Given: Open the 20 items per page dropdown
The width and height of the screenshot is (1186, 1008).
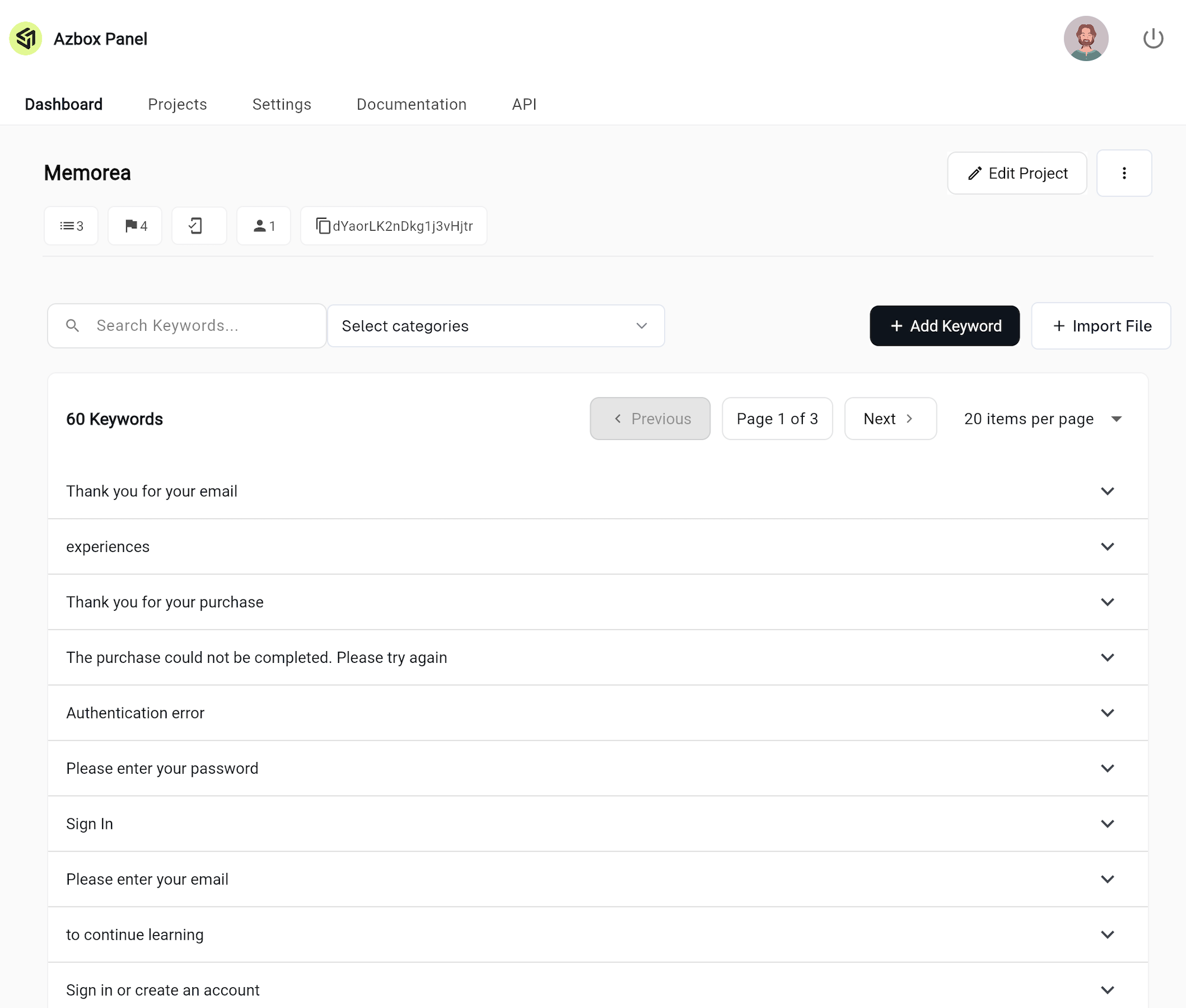Looking at the screenshot, I should pyautogui.click(x=1042, y=419).
